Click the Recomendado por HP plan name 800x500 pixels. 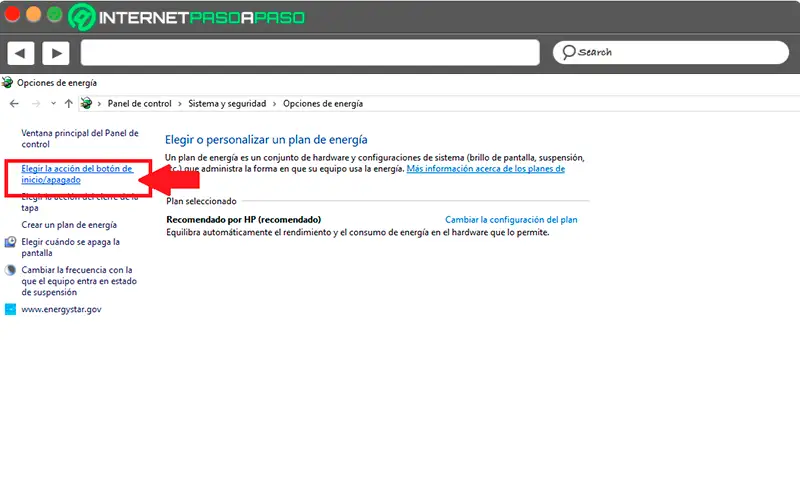click(x=243, y=219)
